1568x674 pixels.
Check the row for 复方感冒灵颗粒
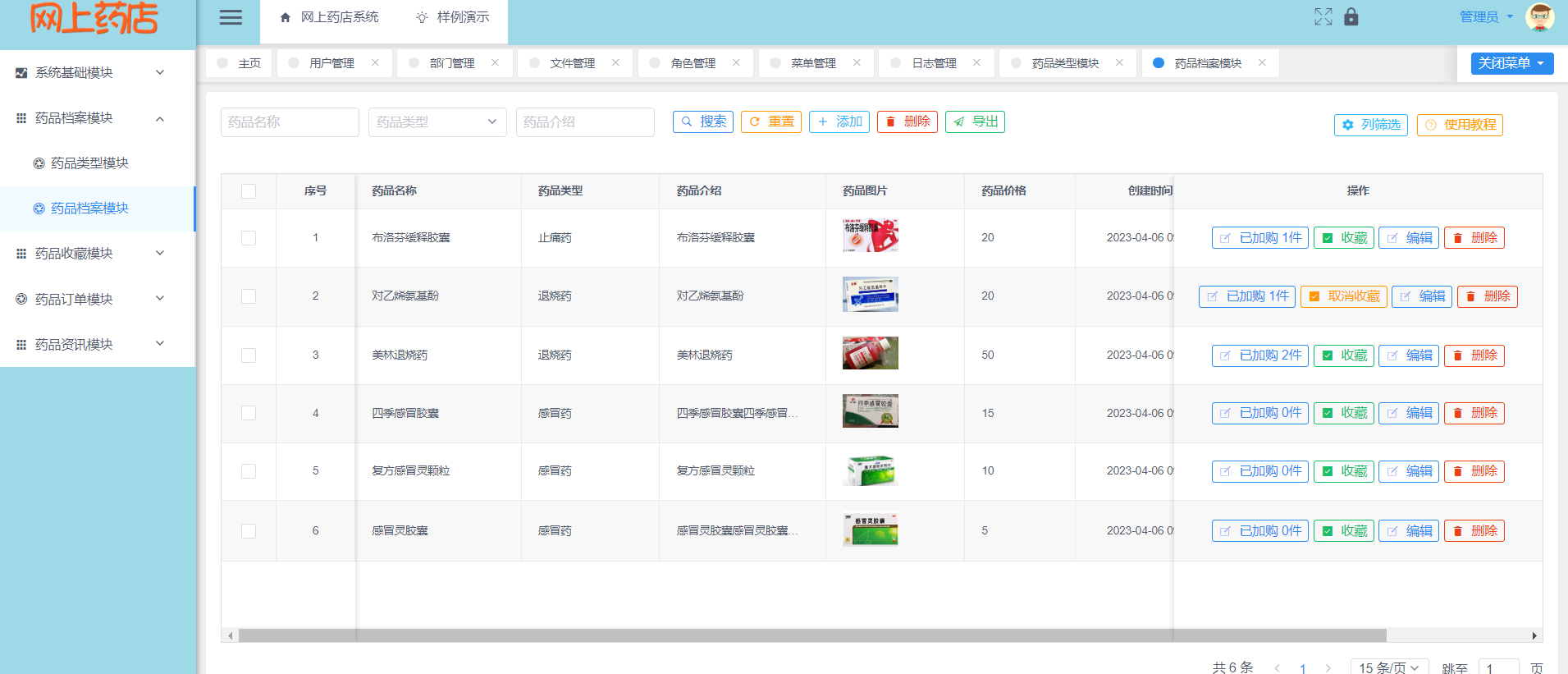click(249, 471)
